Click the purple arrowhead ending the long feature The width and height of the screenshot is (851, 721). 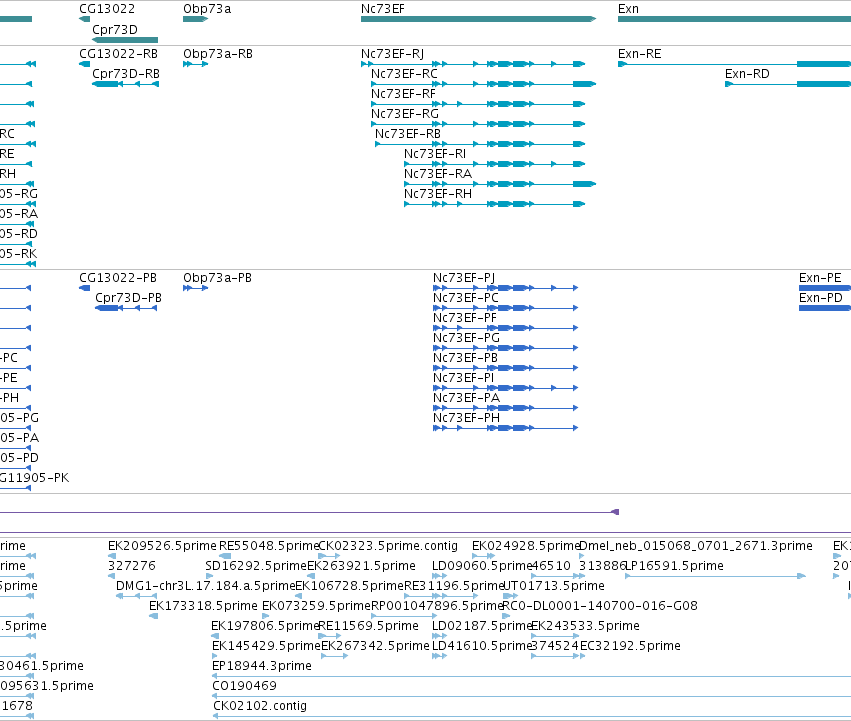[615, 512]
